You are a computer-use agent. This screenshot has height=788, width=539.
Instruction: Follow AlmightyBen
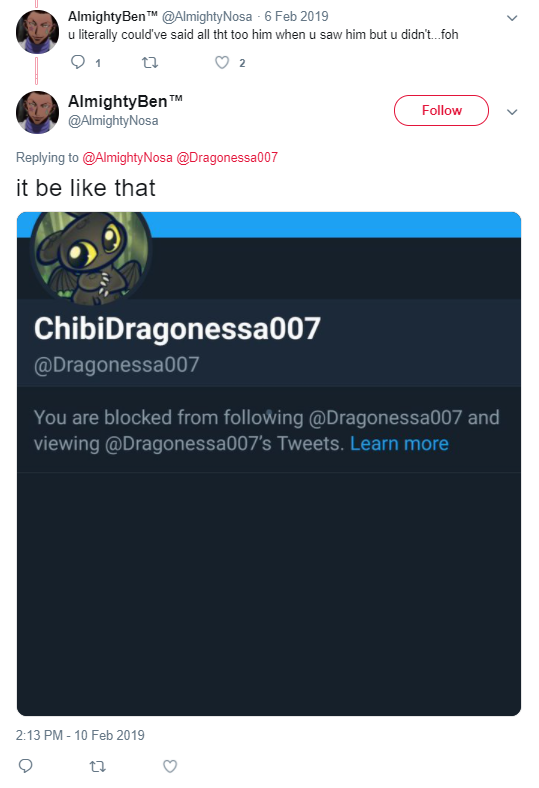[x=441, y=110]
